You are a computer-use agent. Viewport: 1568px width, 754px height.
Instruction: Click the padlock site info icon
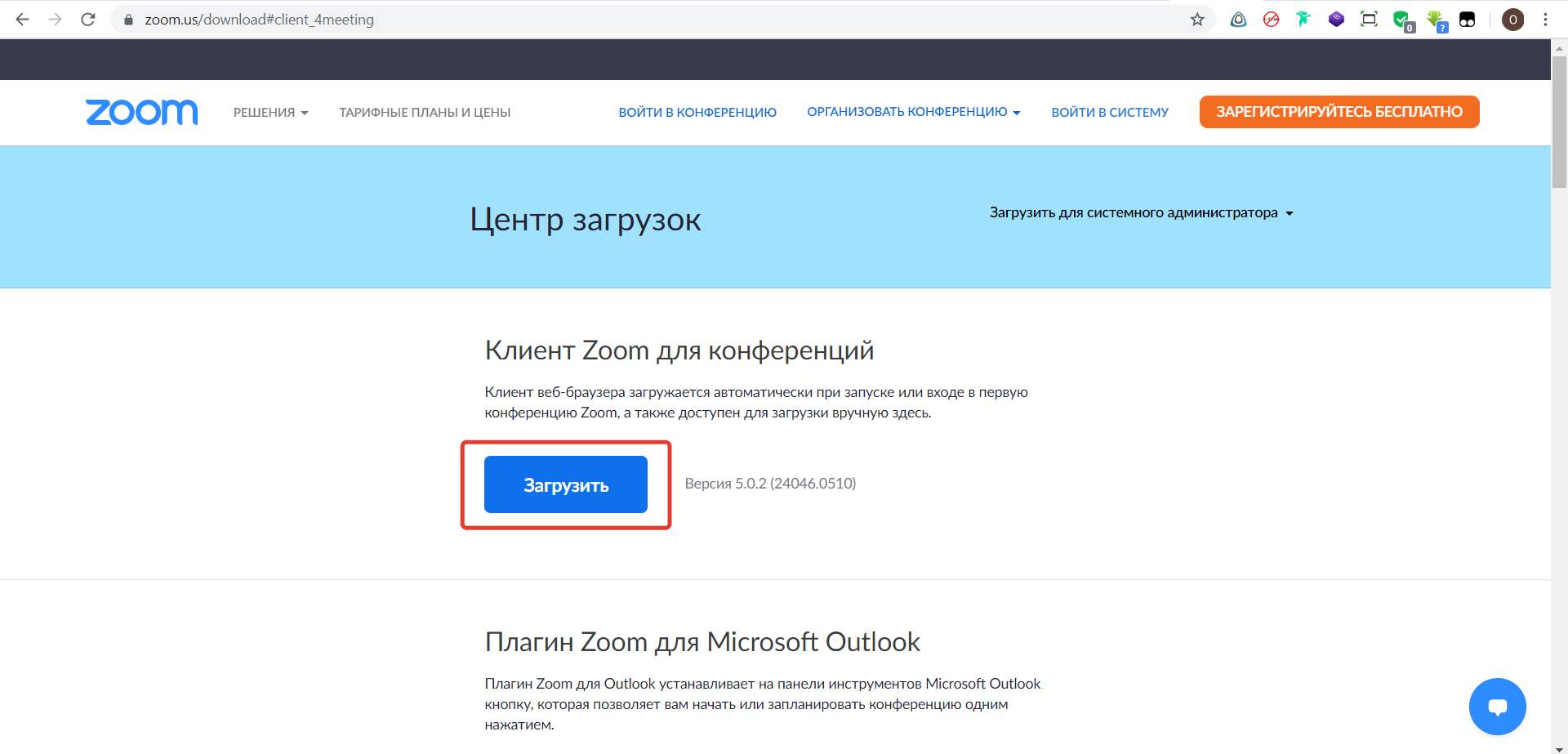[128, 20]
